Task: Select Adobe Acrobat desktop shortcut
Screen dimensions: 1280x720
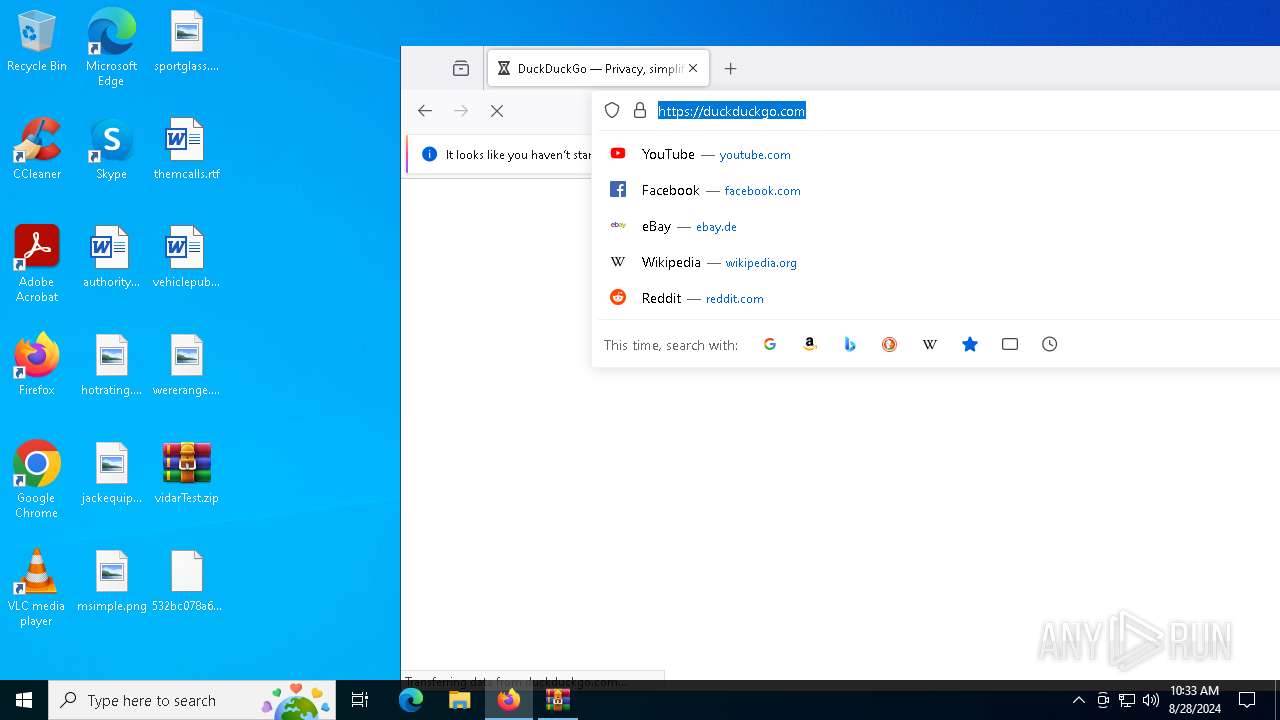Action: 37,264
